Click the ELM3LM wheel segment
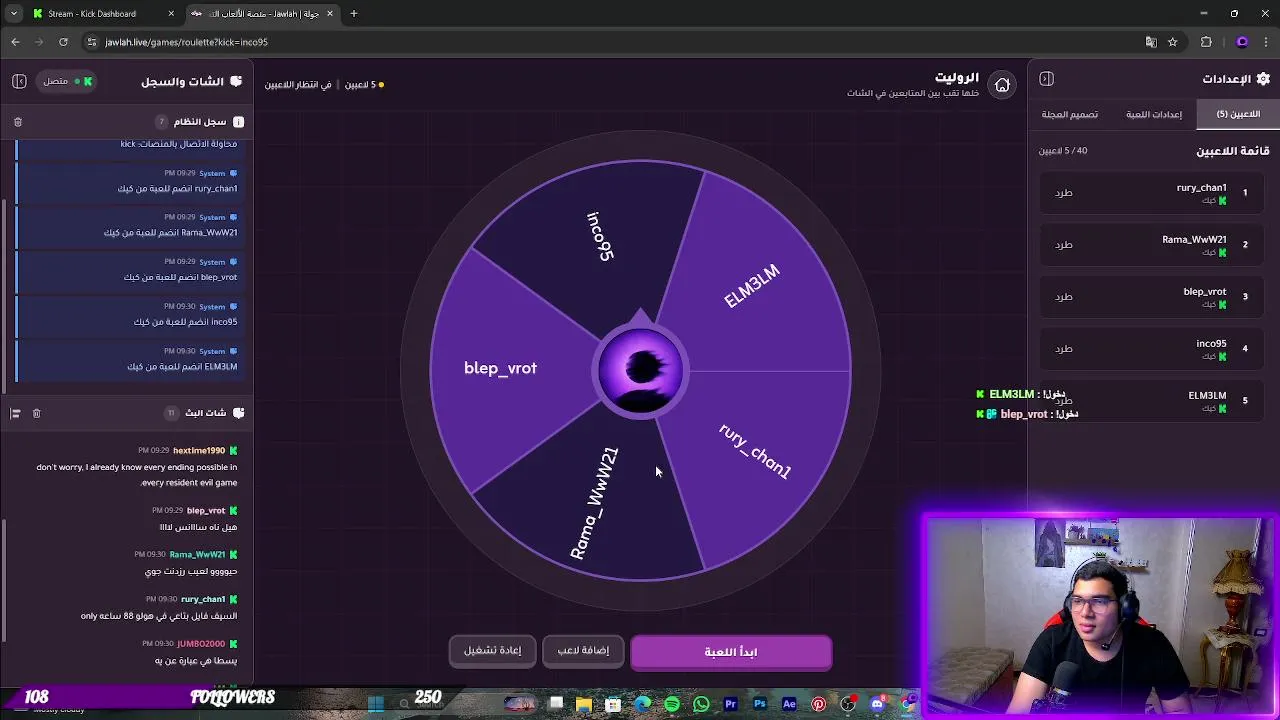 [x=752, y=286]
